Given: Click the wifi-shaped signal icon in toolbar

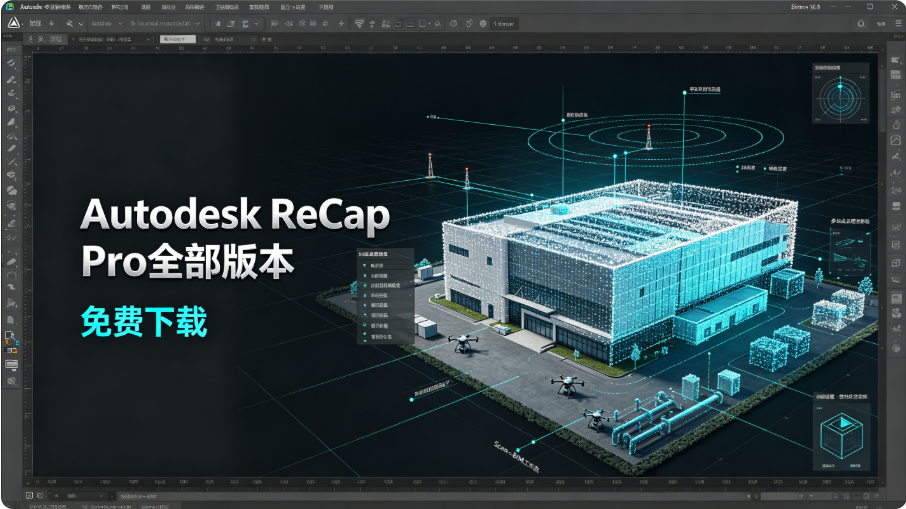Looking at the screenshot, I should pos(359,24).
